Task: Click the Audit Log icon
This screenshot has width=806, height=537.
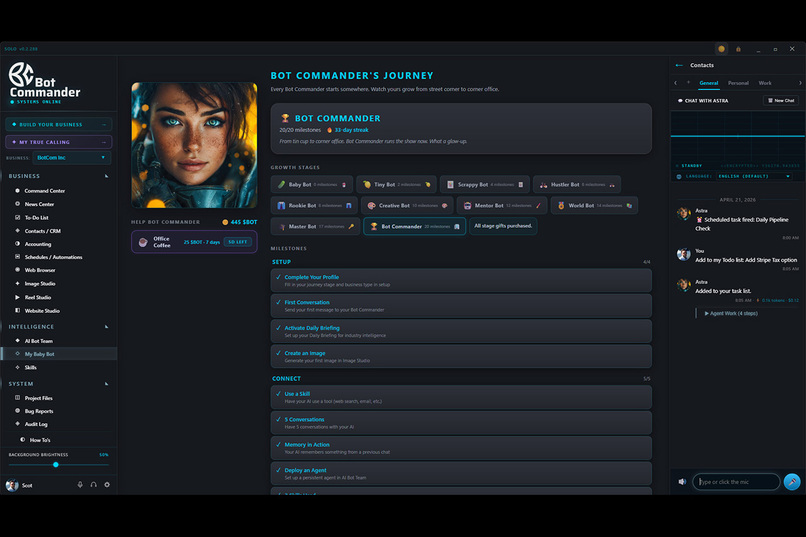Action: coord(17,424)
